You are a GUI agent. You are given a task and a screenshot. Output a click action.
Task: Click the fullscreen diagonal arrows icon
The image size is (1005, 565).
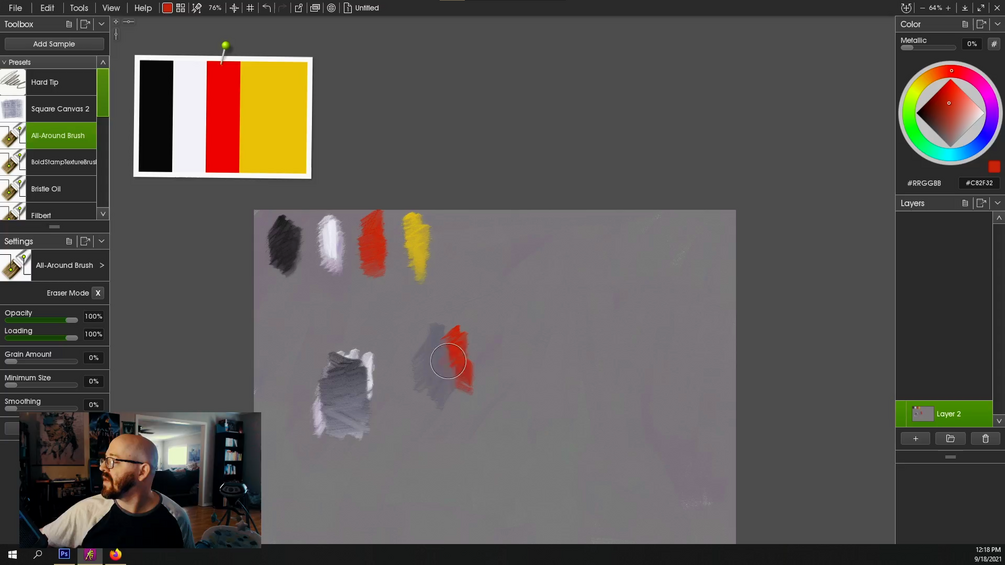pyautogui.click(x=981, y=8)
